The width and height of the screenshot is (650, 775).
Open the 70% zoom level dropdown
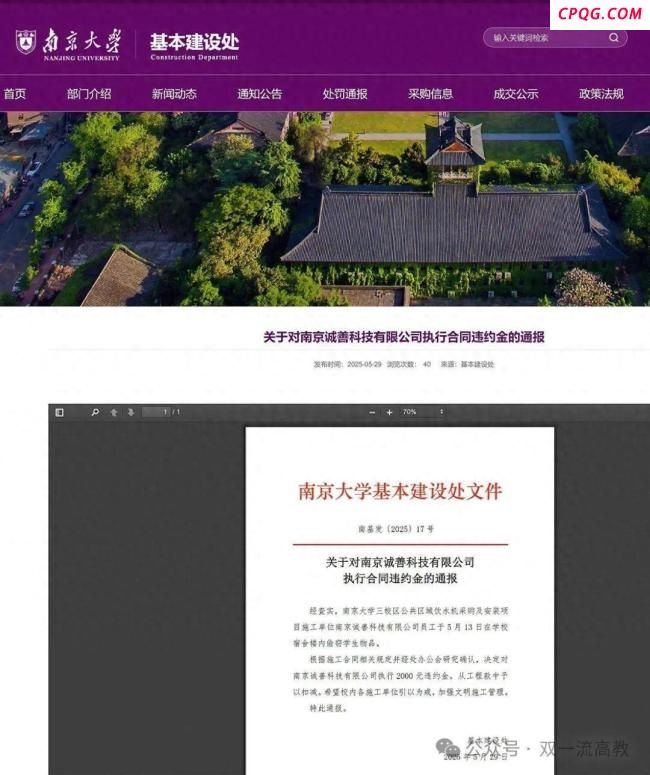point(423,412)
